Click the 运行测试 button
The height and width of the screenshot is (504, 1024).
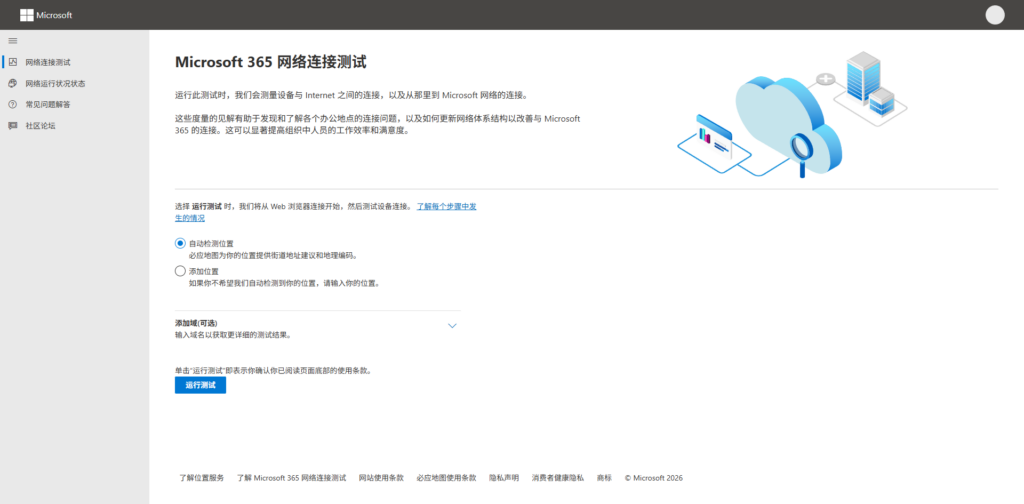(200, 385)
